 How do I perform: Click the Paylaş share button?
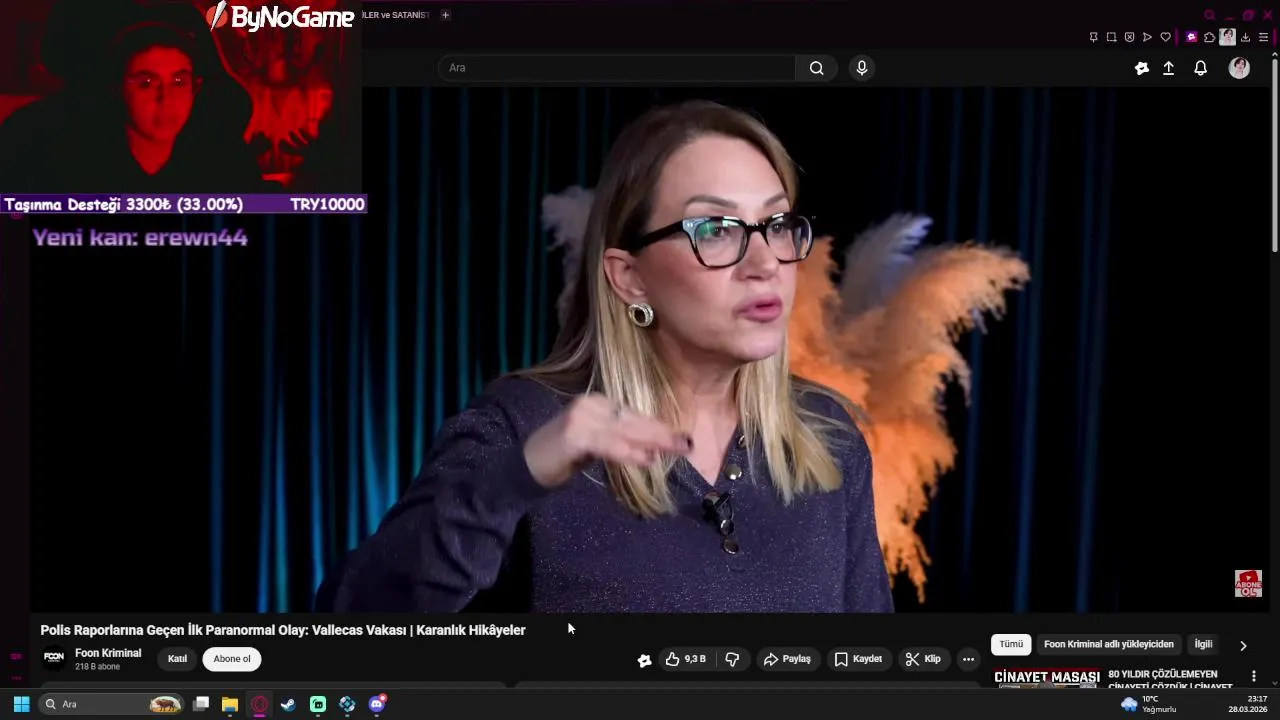[787, 659]
